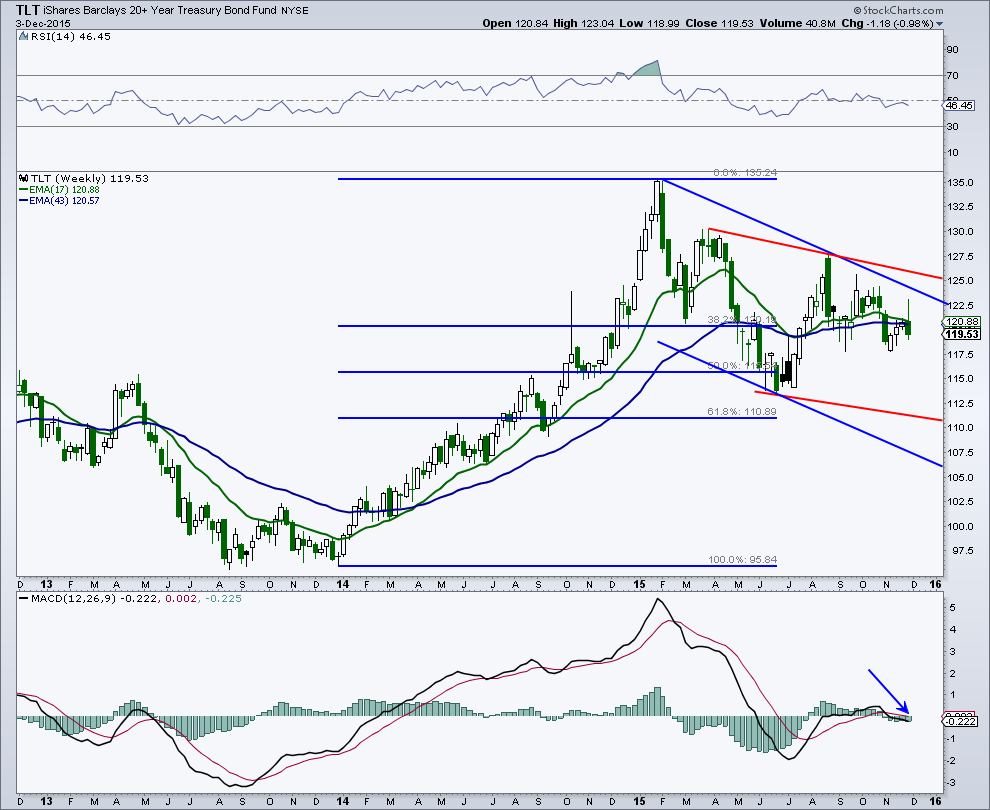This screenshot has width=990, height=810.
Task: Click the TLT (Weekly) 119.53 legend entry
Action: tap(90, 178)
